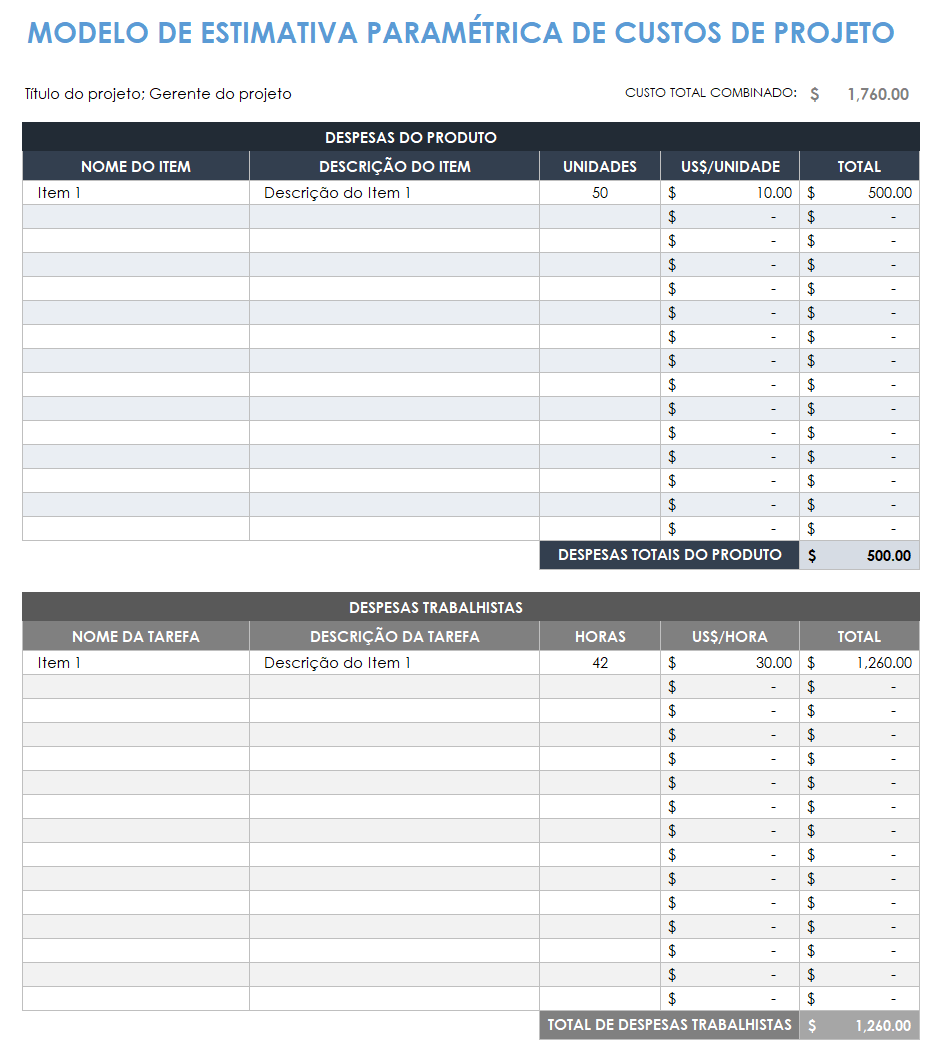Screen dimensions: 940x1046
Task: Select the DESPESAS DO PRODUTO section header
Action: 470,137
